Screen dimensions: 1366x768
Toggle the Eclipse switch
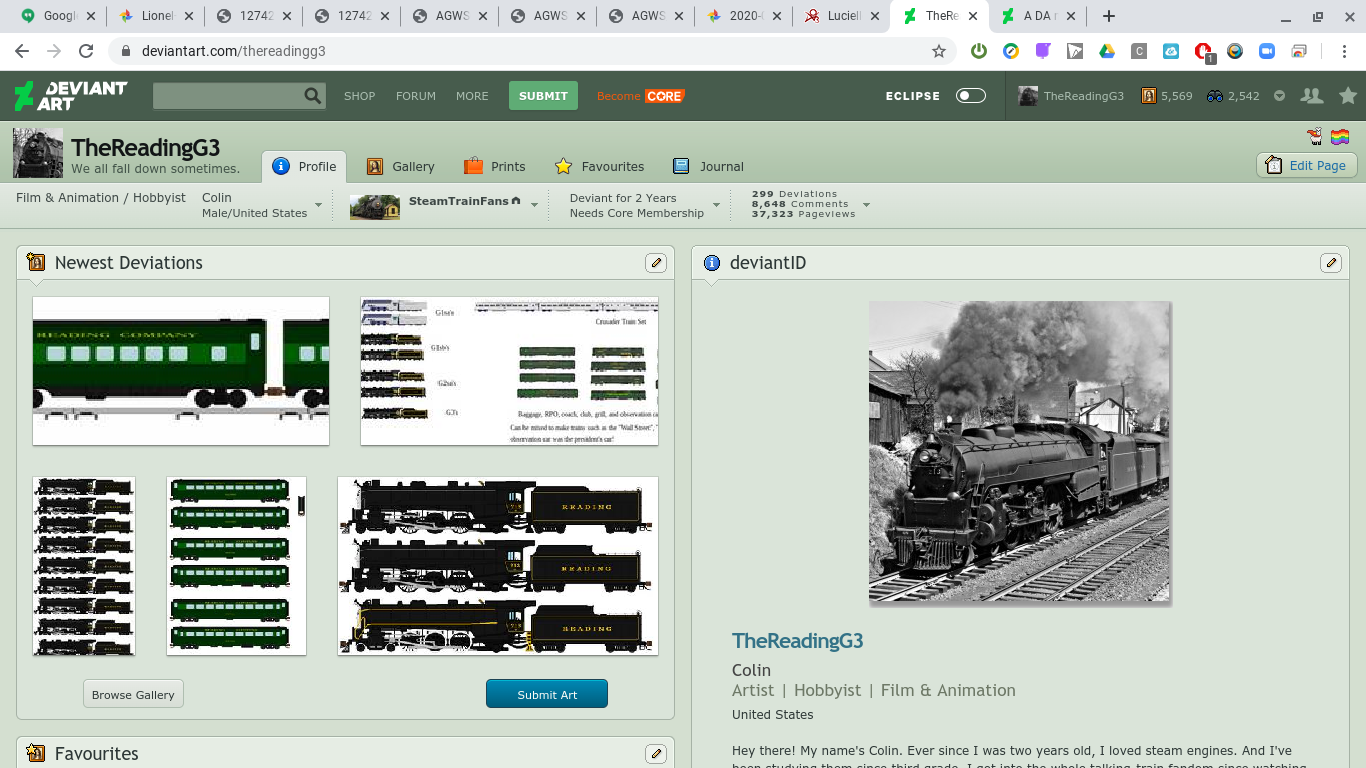970,96
